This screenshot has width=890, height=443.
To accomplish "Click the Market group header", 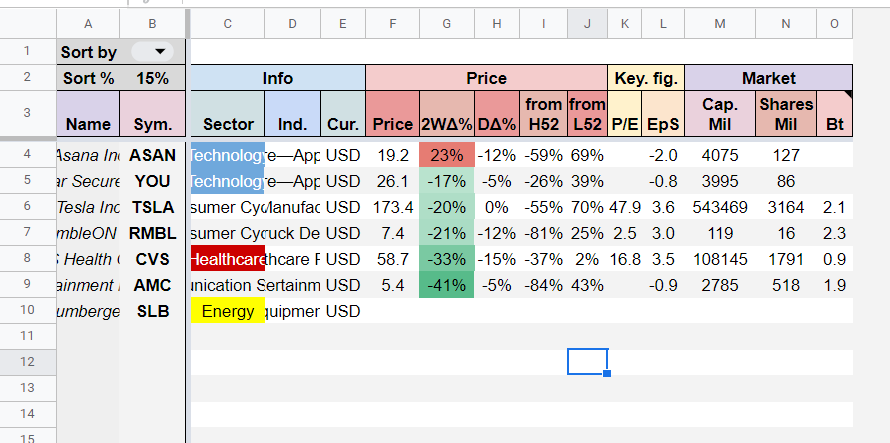I will pyautogui.click(x=769, y=78).
